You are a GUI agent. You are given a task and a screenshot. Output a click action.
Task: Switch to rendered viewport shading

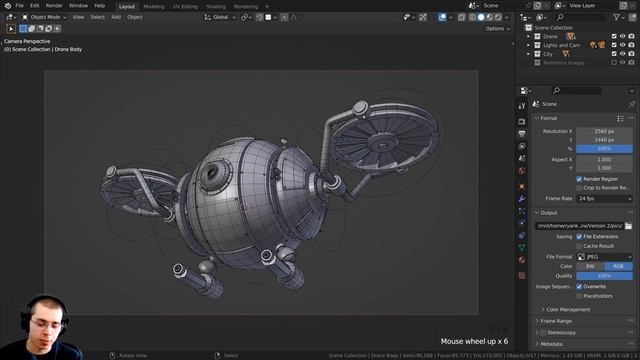(x=498, y=17)
